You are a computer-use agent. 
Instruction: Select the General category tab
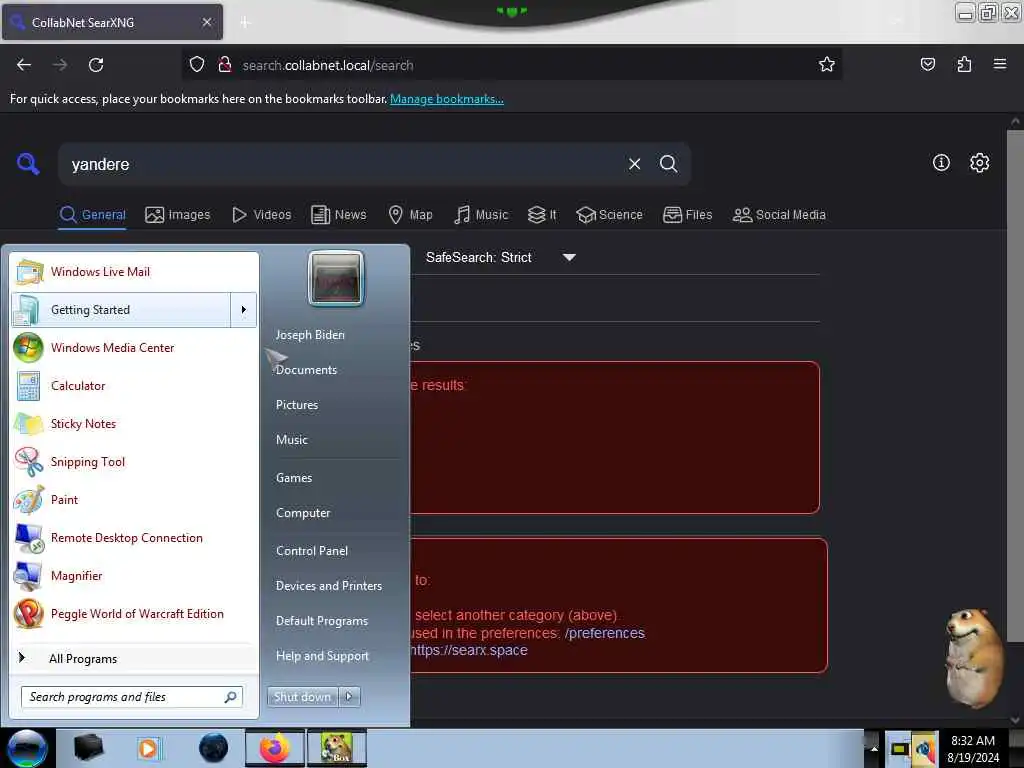coord(92,215)
